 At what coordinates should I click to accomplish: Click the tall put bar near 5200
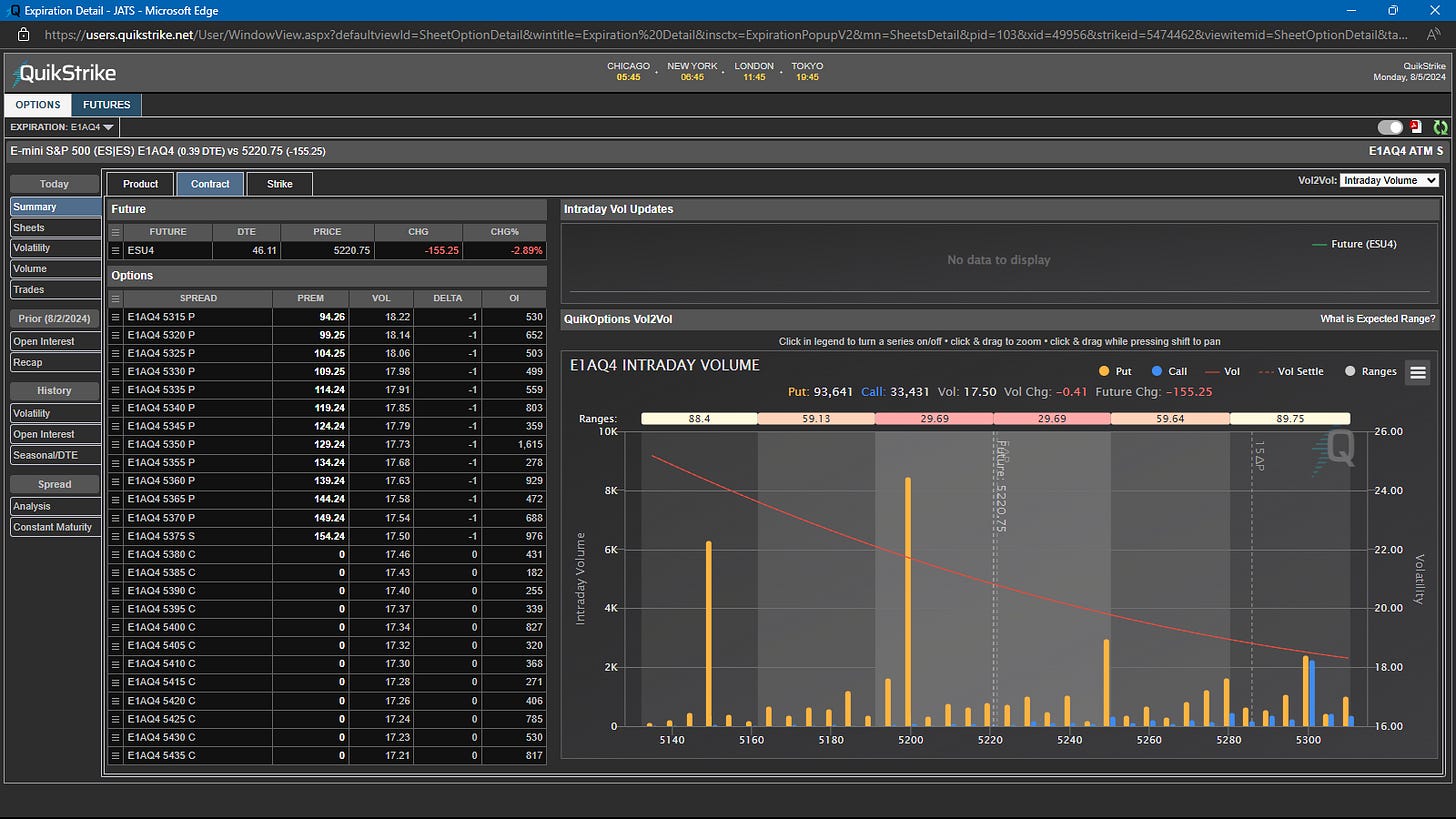click(908, 602)
